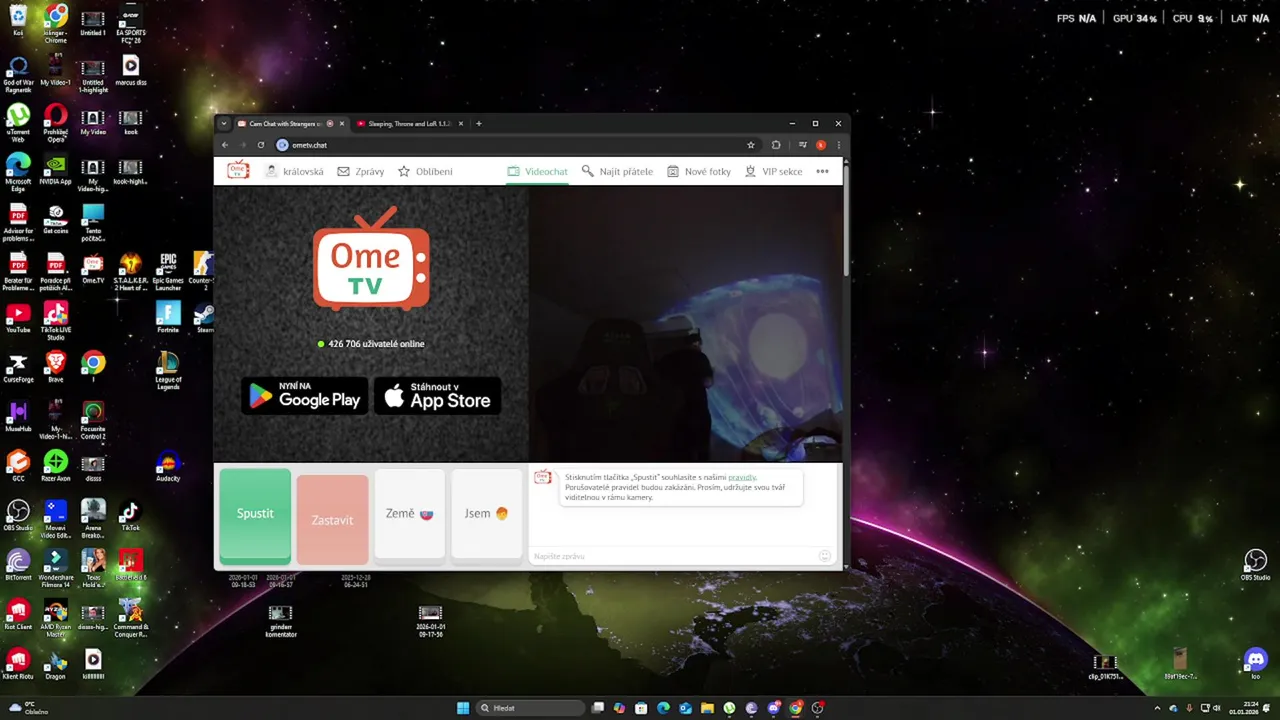Image resolution: width=1280 pixels, height=720 pixels.
Task: Open Epic Games Launcher desktop shortcut
Action: point(168,272)
